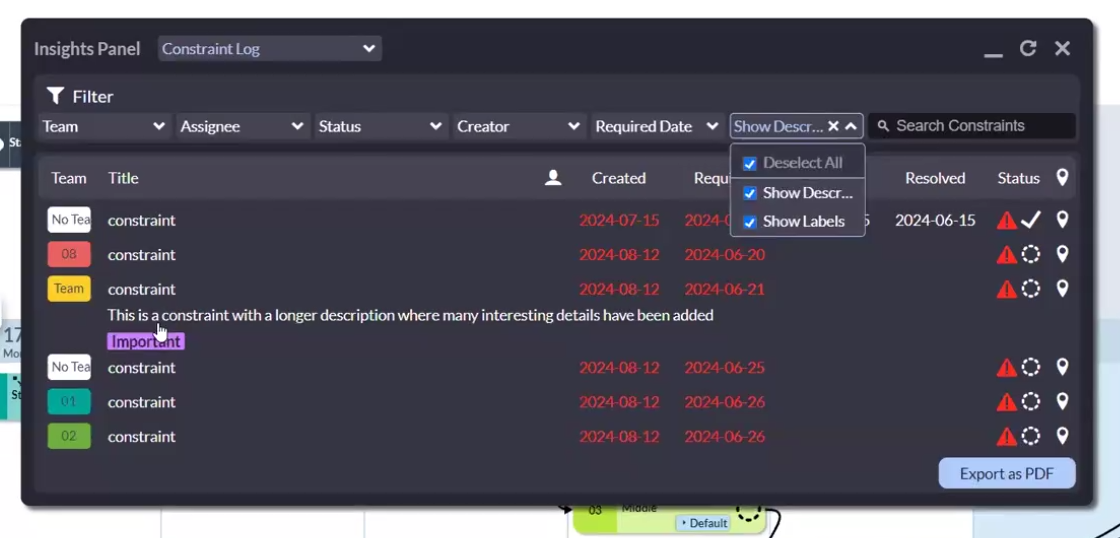Open the Status filter dropdown
Image resolution: width=1120 pixels, height=538 pixels.
point(381,126)
